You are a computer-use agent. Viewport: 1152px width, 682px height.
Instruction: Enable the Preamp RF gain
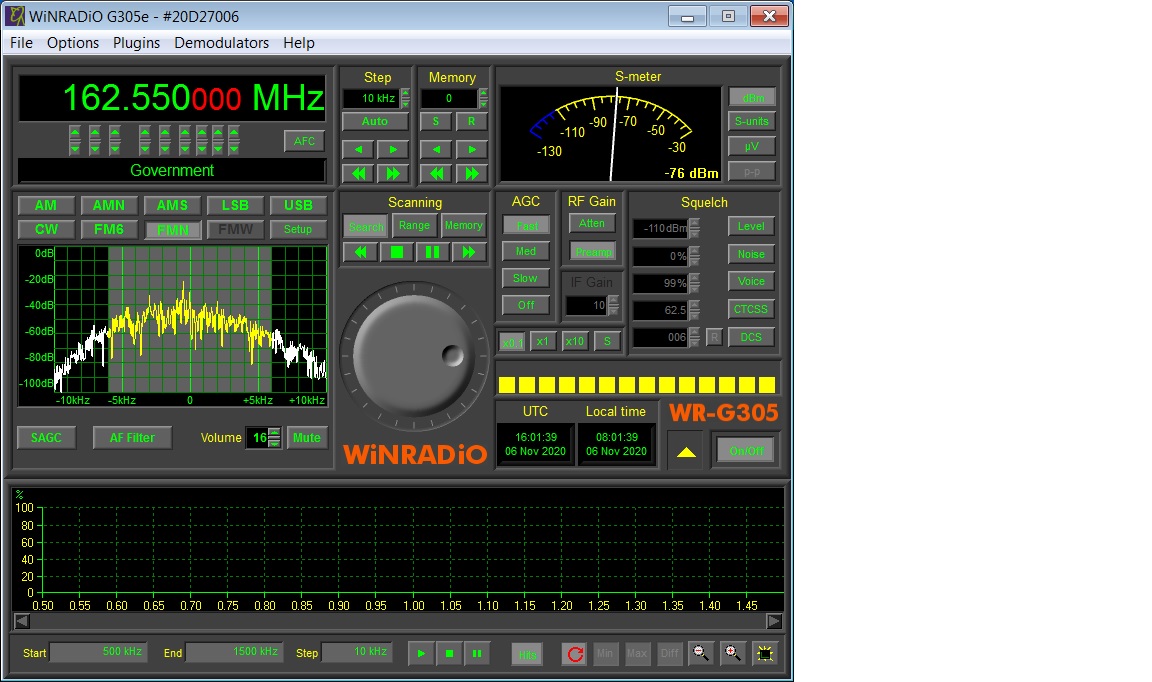pyautogui.click(x=593, y=251)
